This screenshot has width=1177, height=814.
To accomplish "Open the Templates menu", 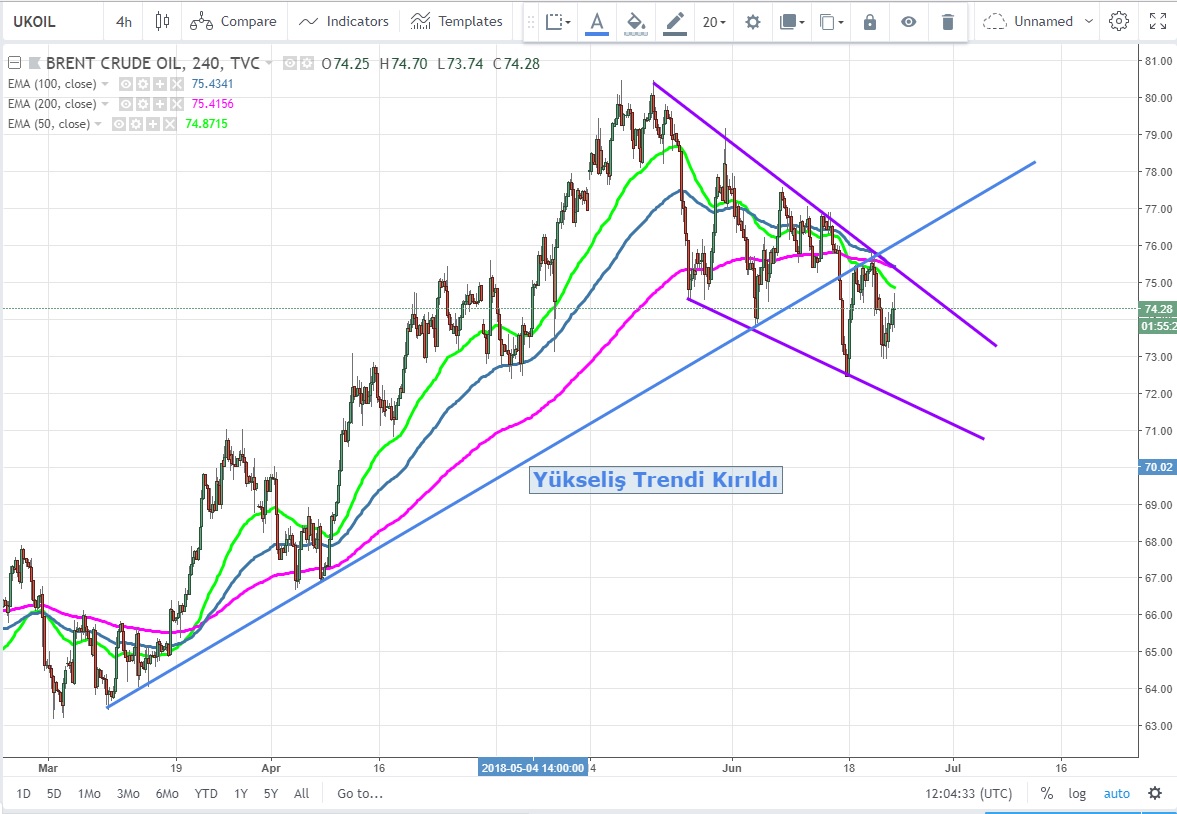I will pos(458,21).
